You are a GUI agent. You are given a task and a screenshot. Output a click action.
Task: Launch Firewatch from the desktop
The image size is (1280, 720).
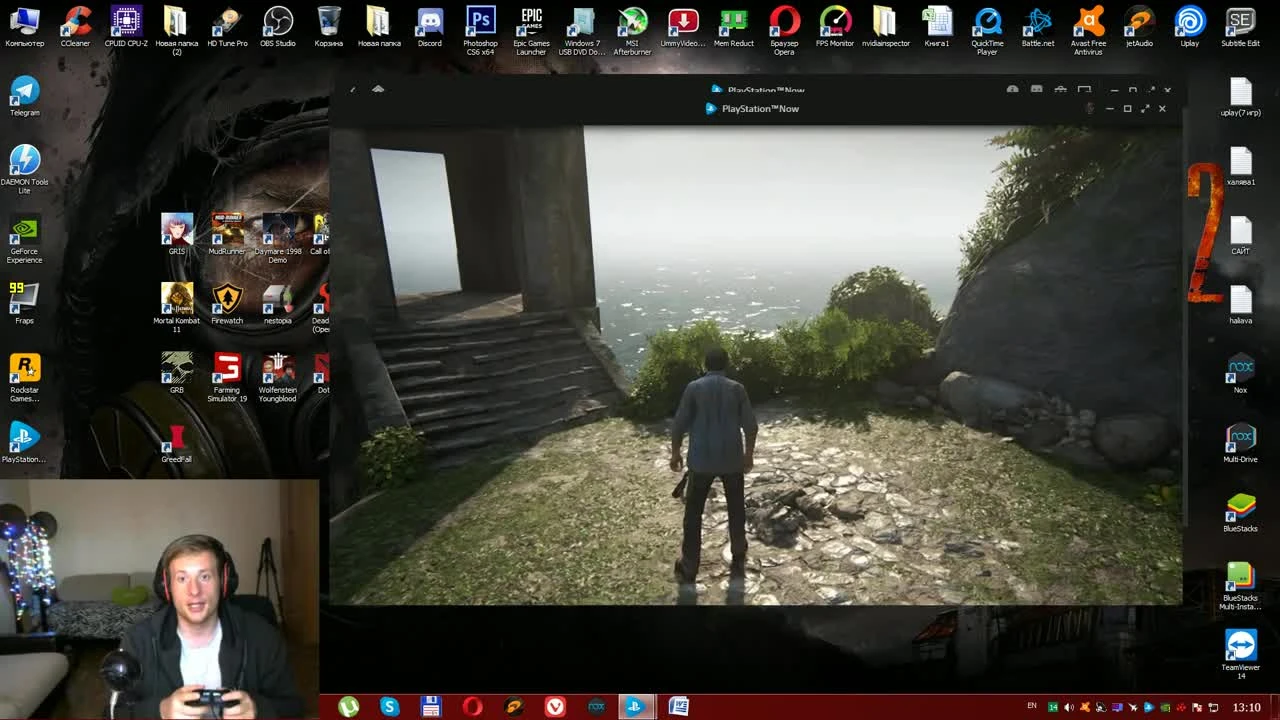227,304
